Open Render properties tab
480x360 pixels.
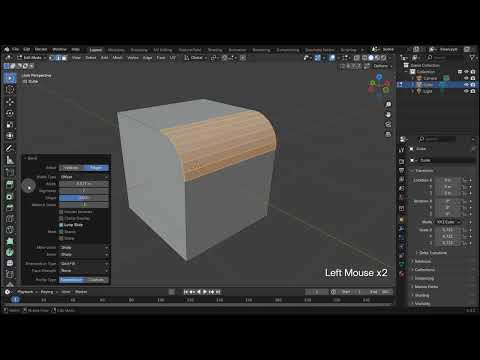click(402, 161)
